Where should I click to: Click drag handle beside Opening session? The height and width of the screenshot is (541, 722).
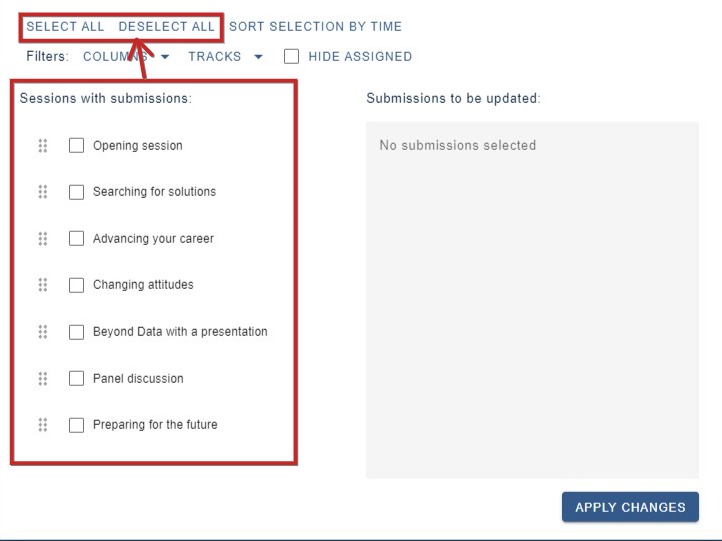coord(43,145)
